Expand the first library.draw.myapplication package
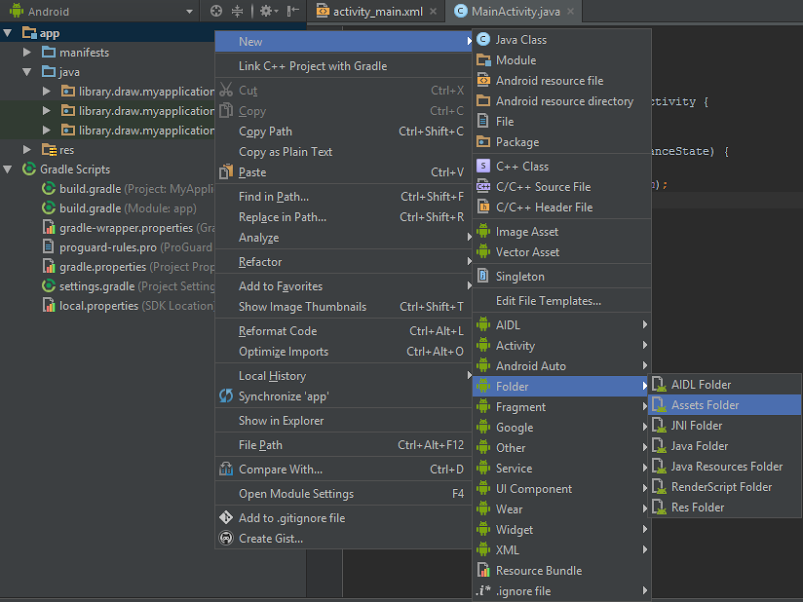 47,91
